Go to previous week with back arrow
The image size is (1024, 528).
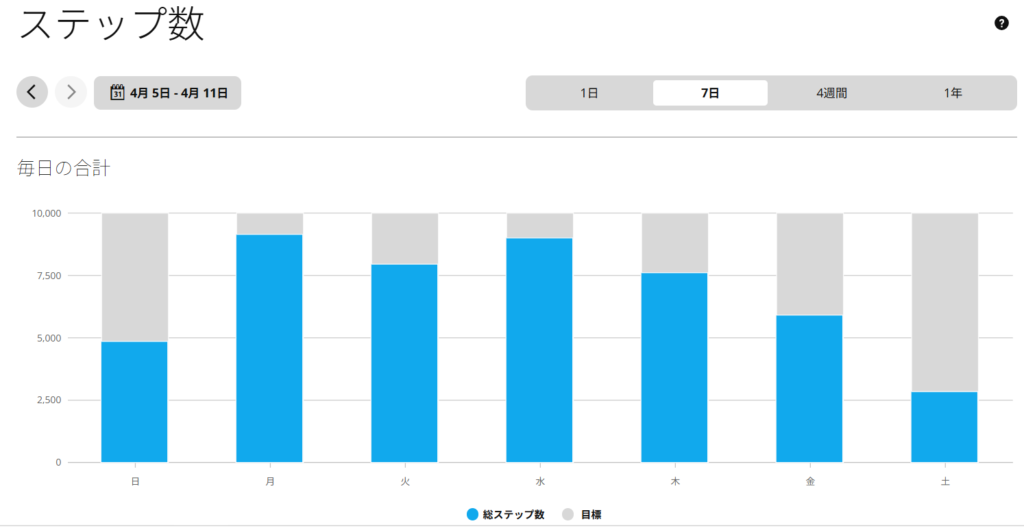pyautogui.click(x=32, y=92)
